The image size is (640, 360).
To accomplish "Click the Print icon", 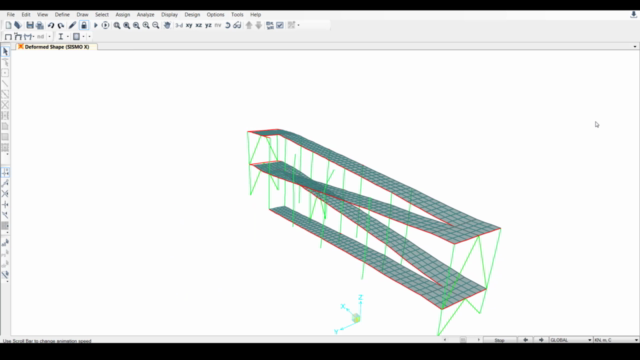I will tap(40, 25).
